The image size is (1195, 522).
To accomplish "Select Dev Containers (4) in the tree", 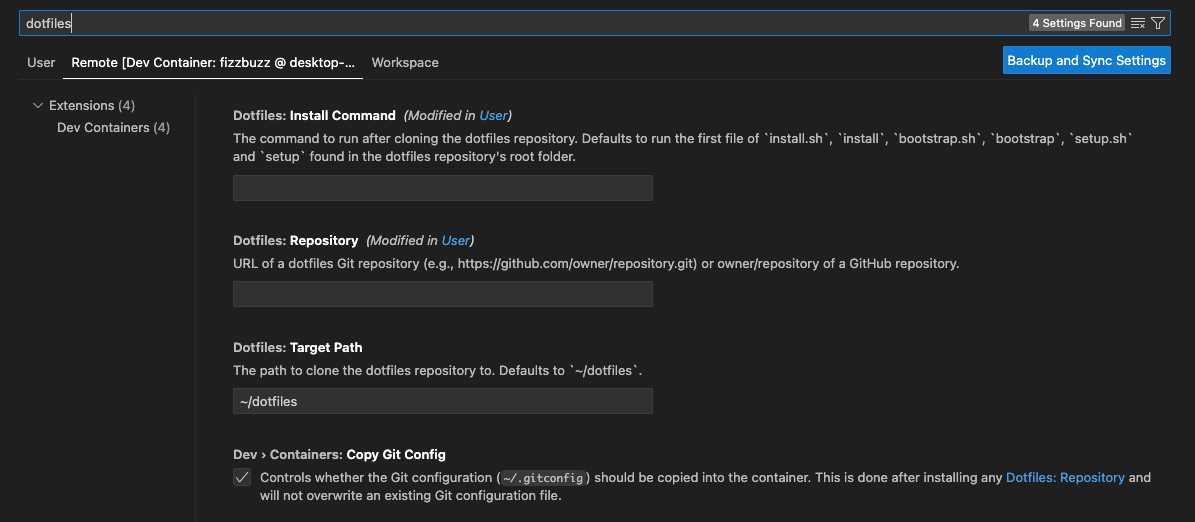I will pyautogui.click(x=113, y=127).
